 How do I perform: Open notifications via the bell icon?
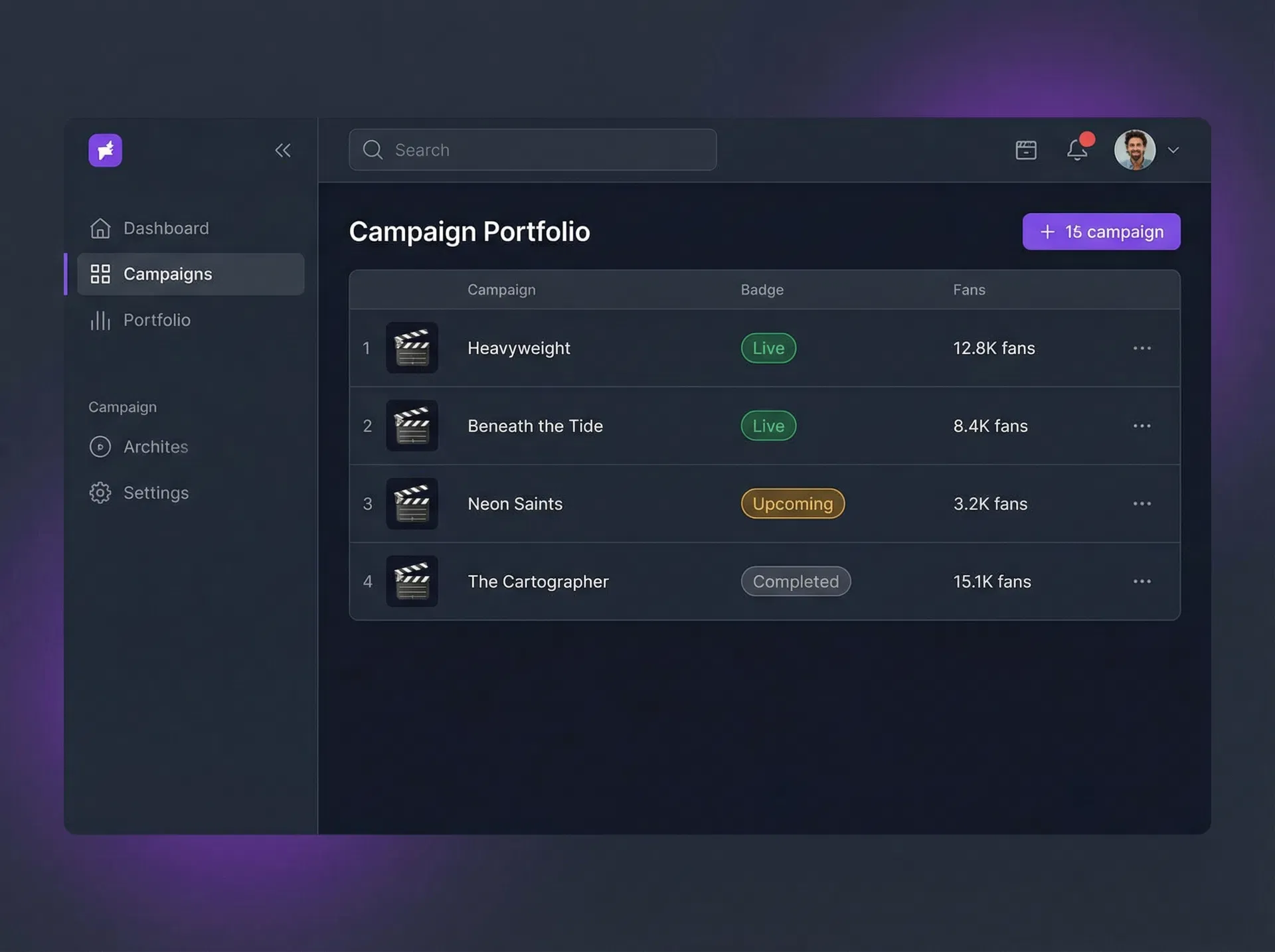tap(1077, 150)
